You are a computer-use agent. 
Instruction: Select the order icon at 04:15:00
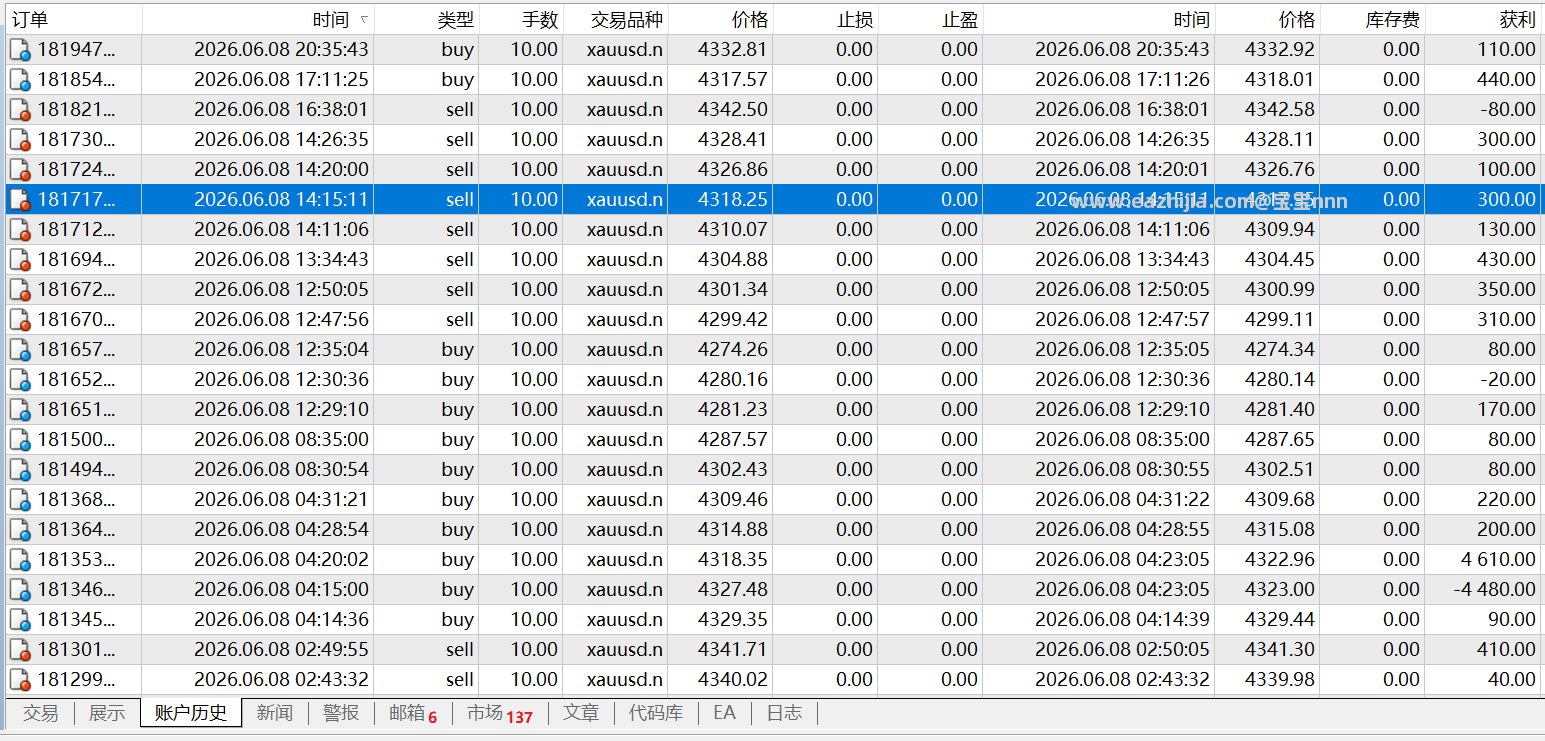point(19,590)
